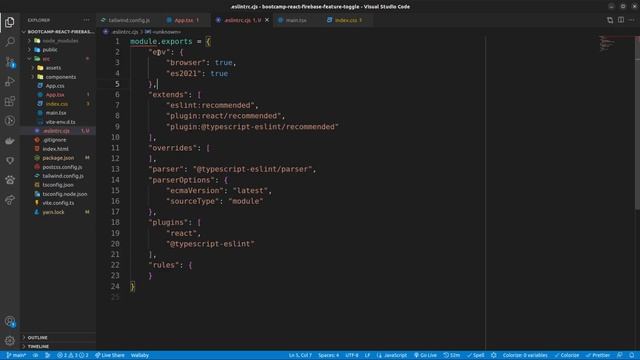Open yarn.lock in the explorer
This screenshot has width=640, height=360.
pos(59,212)
